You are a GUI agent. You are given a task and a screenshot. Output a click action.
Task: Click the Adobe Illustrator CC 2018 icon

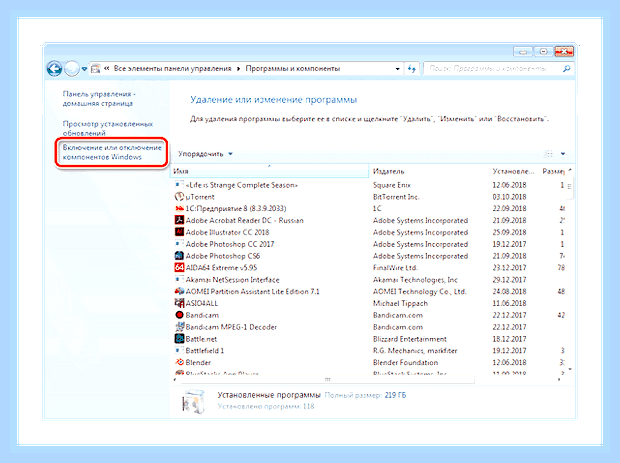click(179, 232)
